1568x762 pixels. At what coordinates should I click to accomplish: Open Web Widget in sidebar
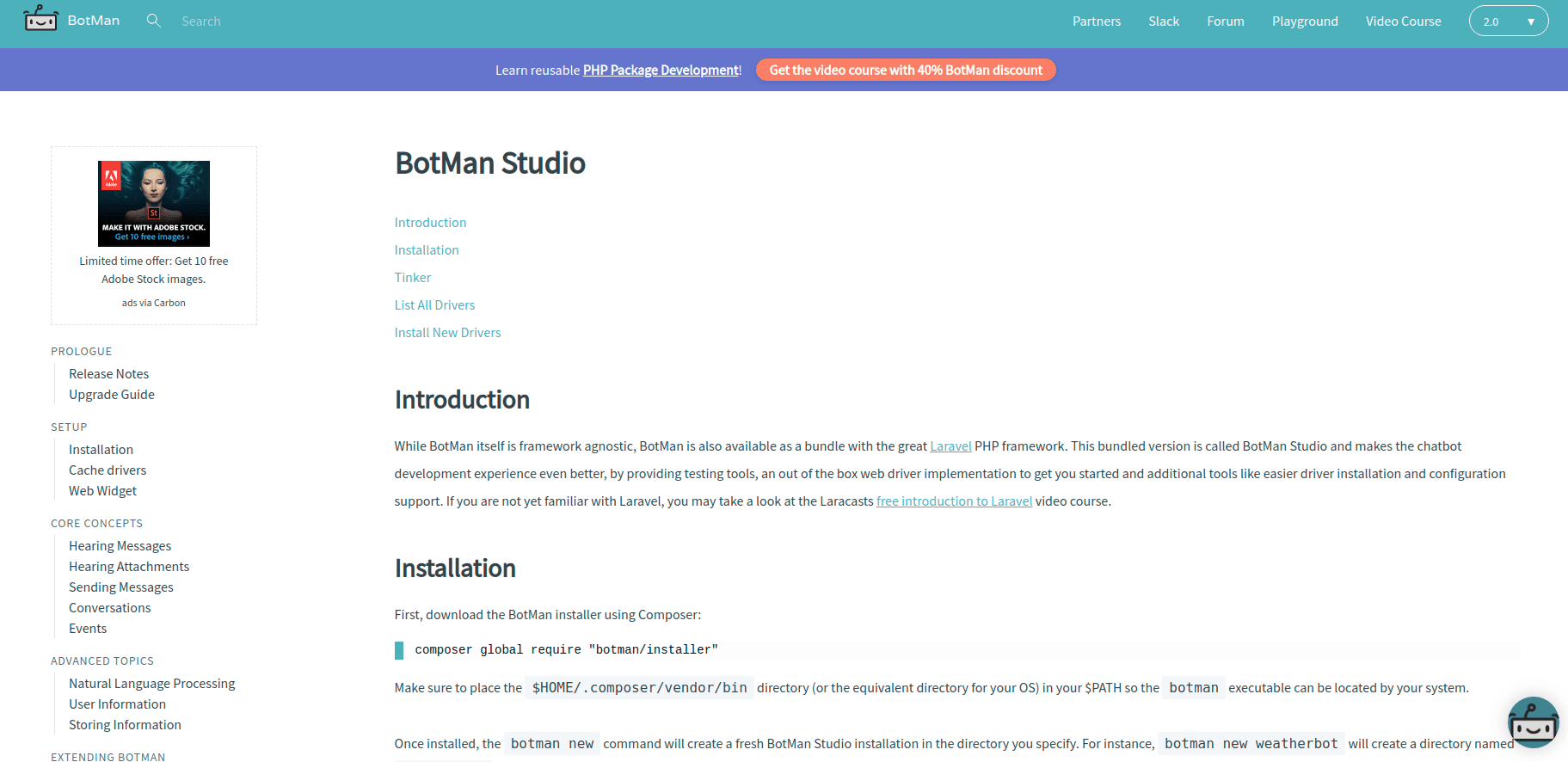click(x=102, y=491)
